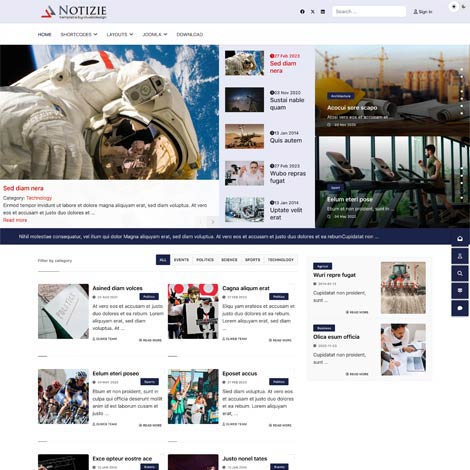Open the 'Exce opteur eostre ace' article title
Screen dimensions: 470x470
[122, 459]
